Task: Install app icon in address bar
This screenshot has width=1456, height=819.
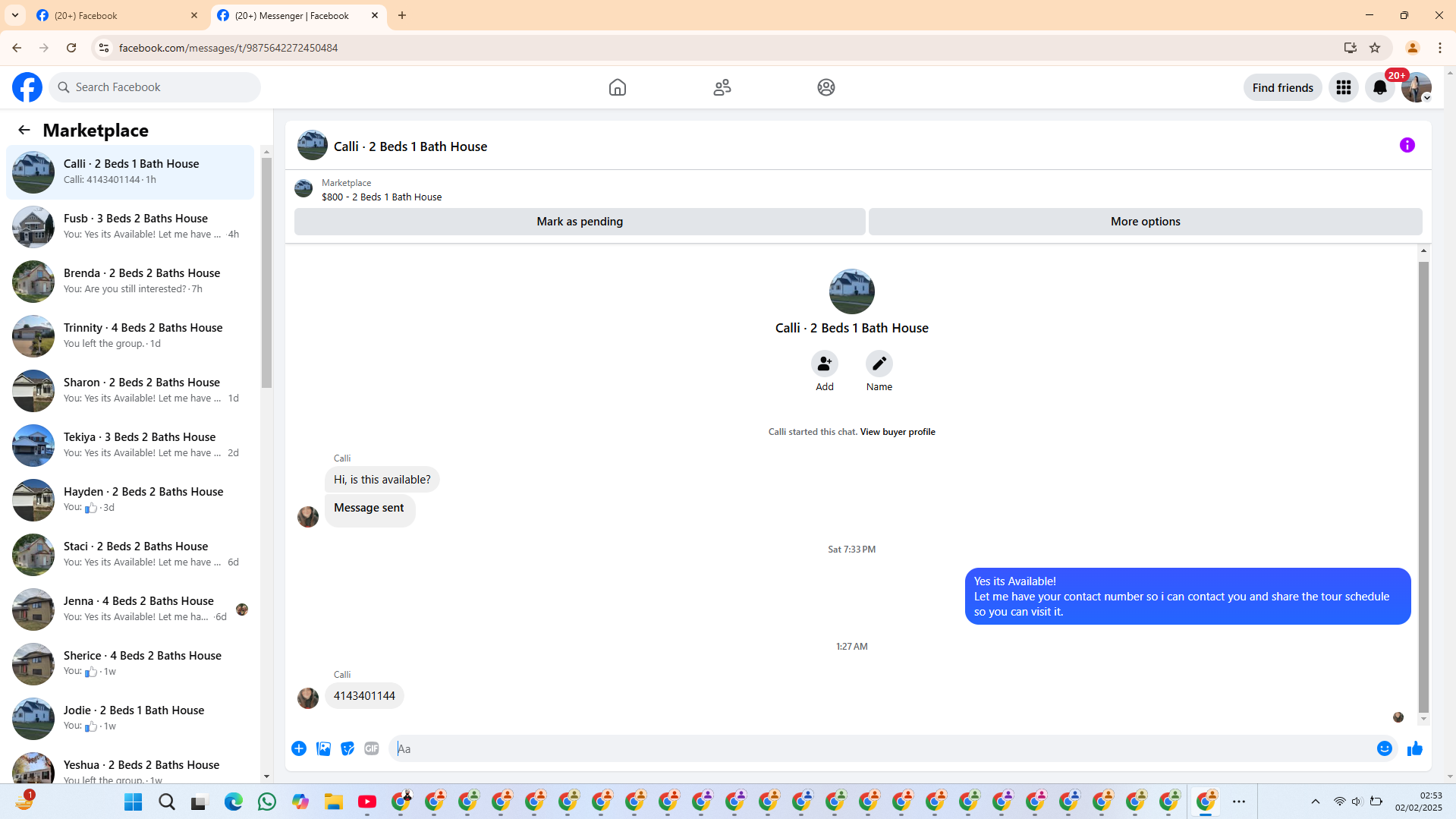Action: pos(1351,48)
